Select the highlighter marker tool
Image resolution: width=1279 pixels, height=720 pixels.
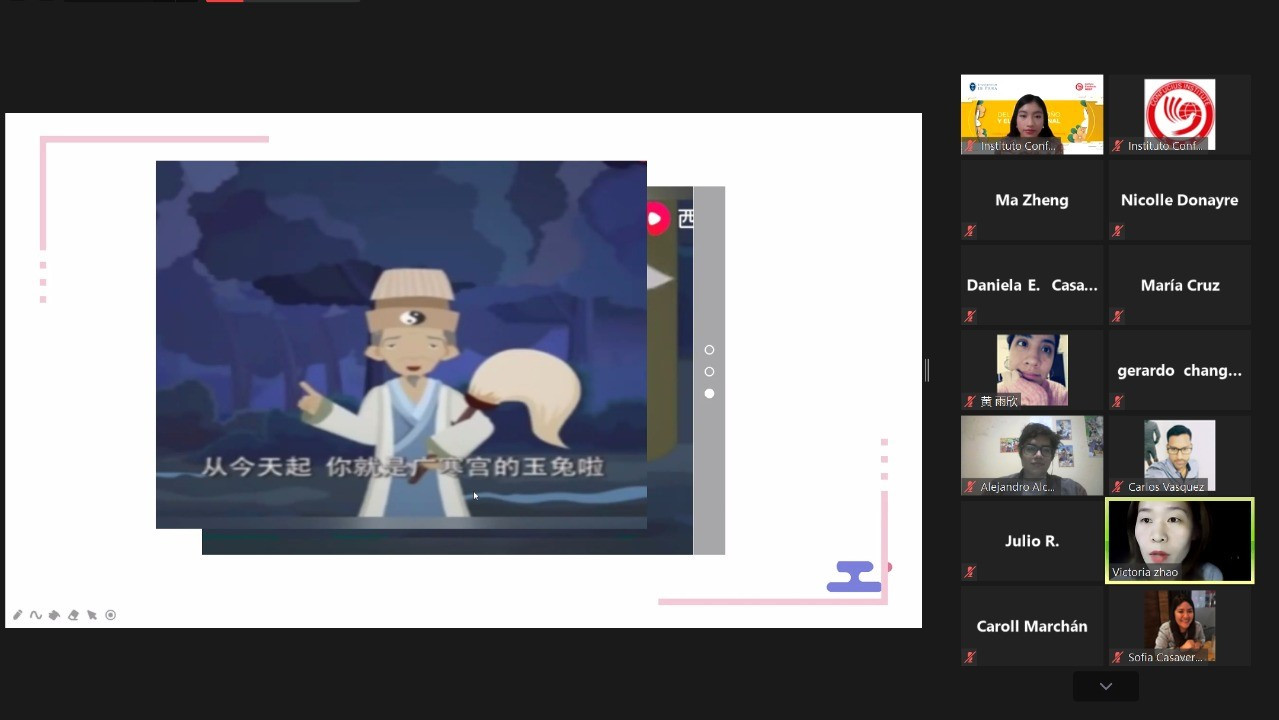[x=54, y=615]
